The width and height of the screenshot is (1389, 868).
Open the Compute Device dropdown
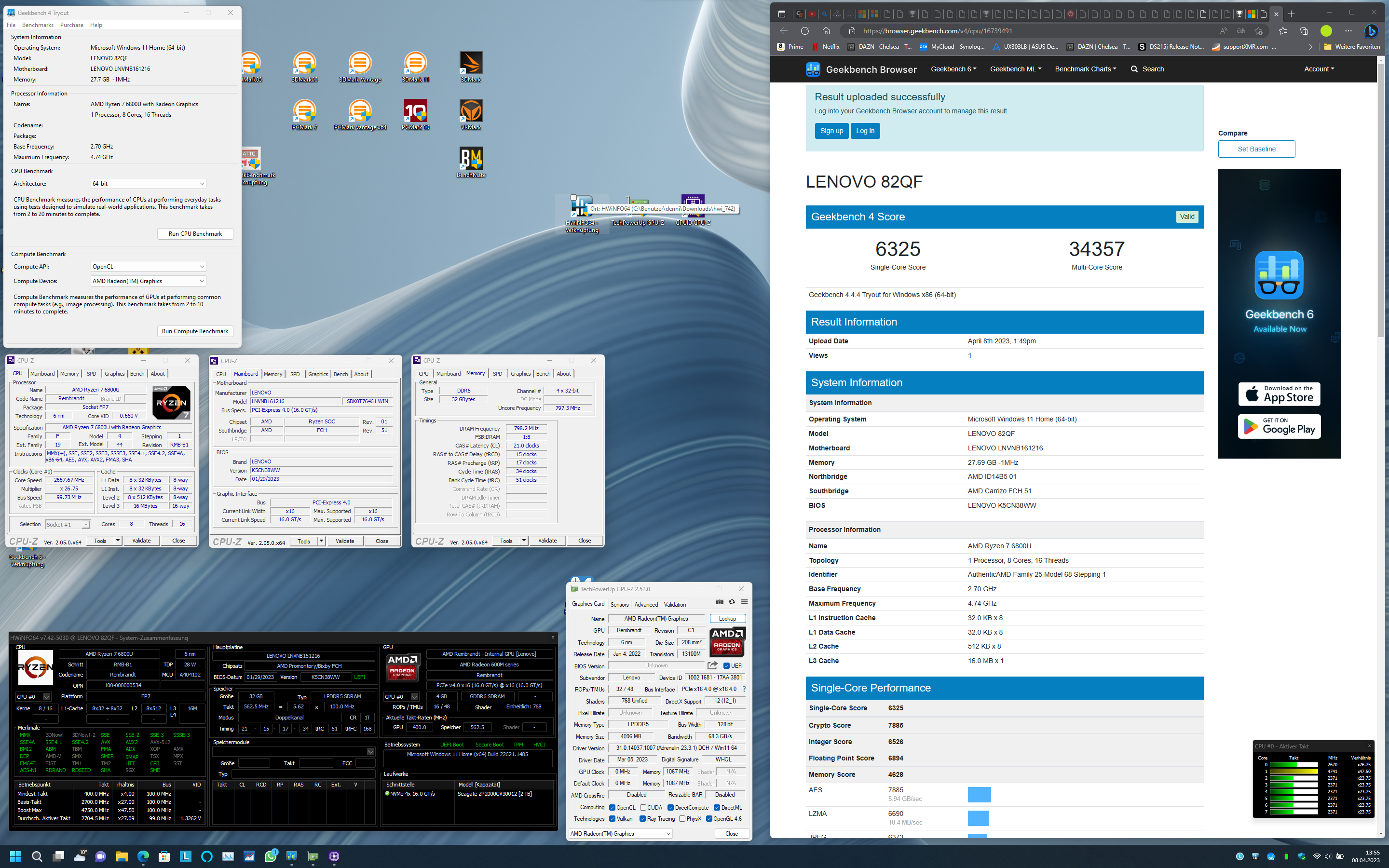(148, 281)
